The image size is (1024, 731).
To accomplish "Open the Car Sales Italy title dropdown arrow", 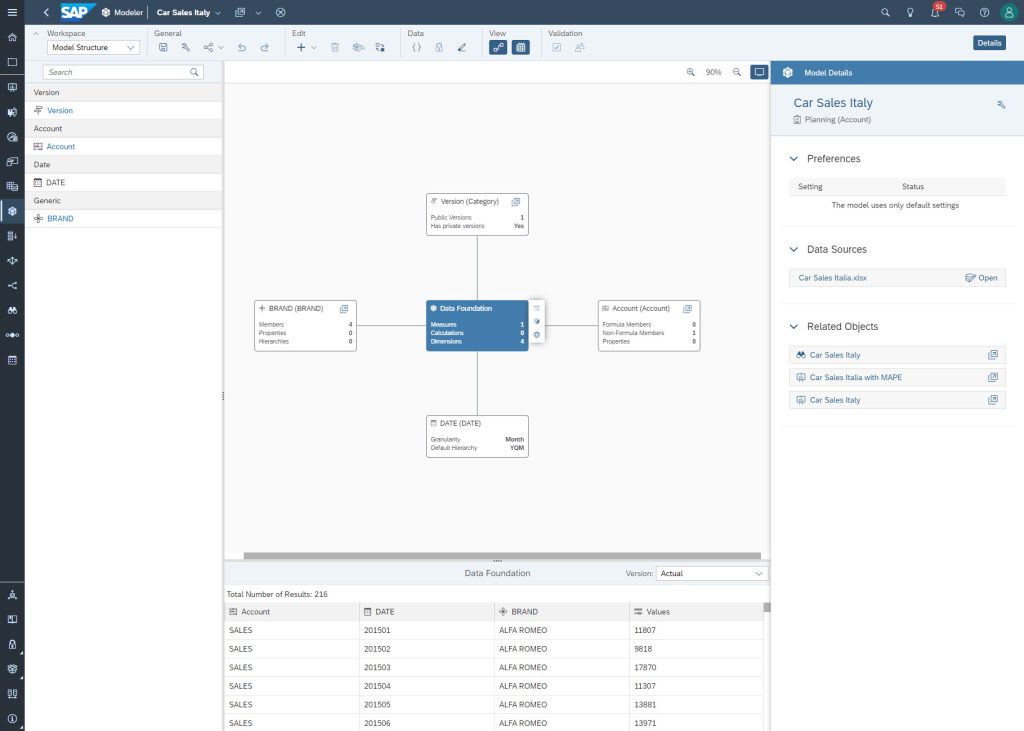I will pos(218,12).
